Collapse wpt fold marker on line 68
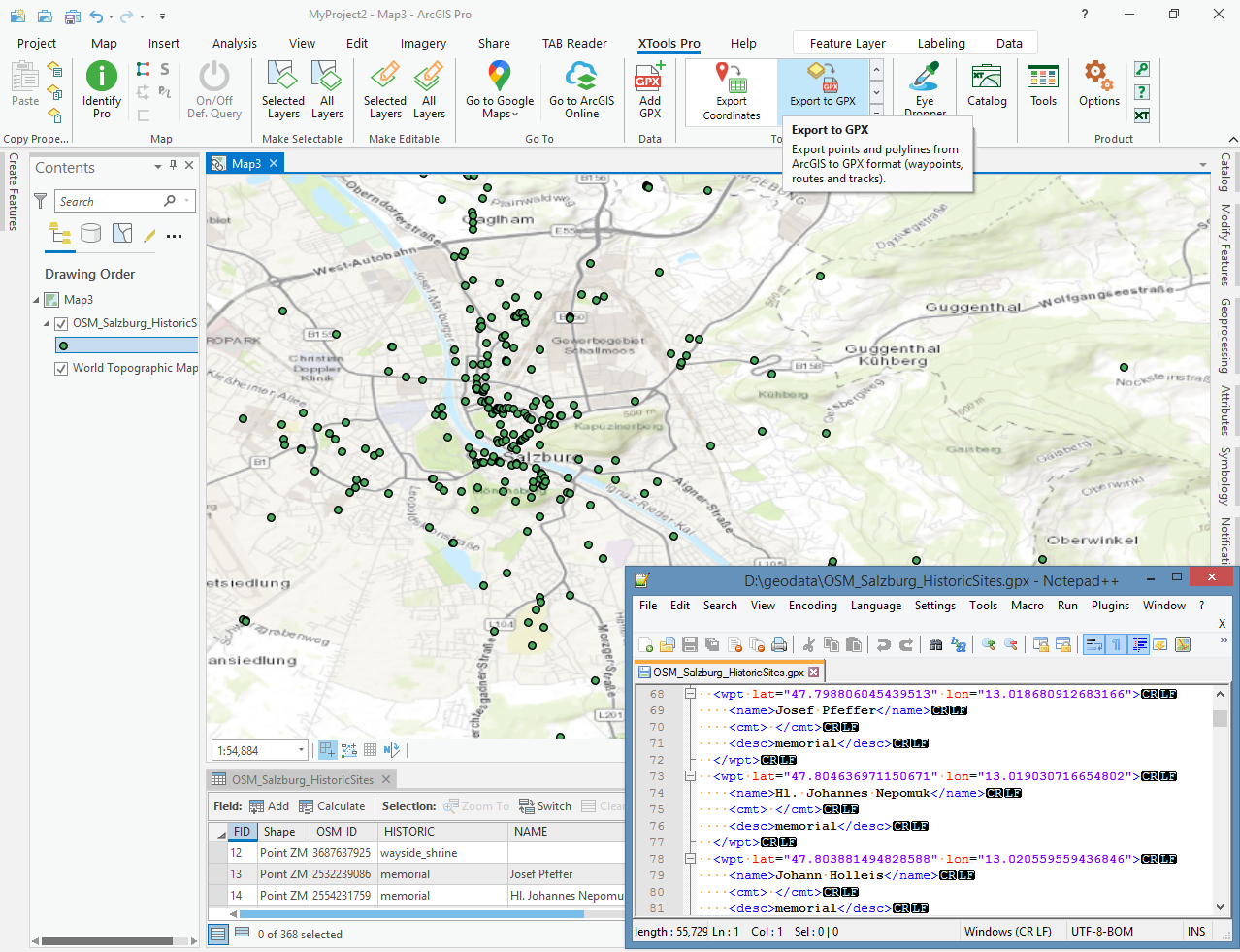 coord(690,694)
